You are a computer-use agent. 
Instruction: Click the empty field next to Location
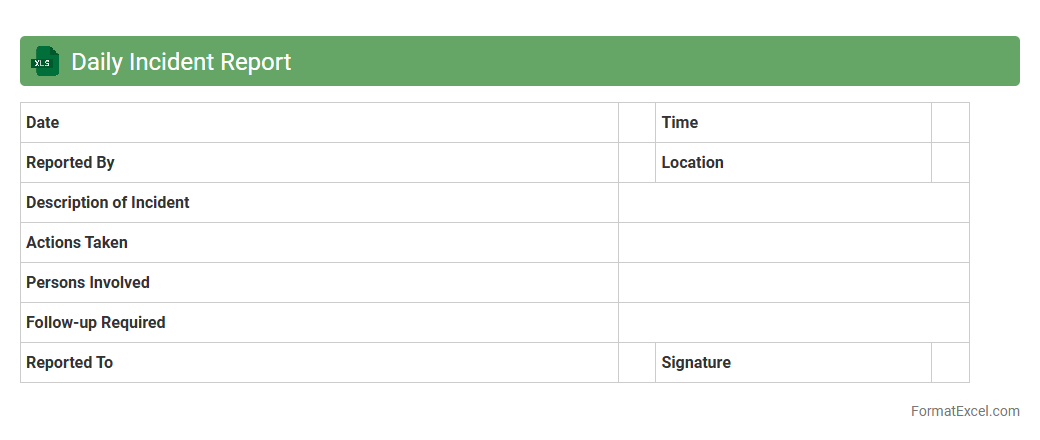pyautogui.click(x=950, y=163)
